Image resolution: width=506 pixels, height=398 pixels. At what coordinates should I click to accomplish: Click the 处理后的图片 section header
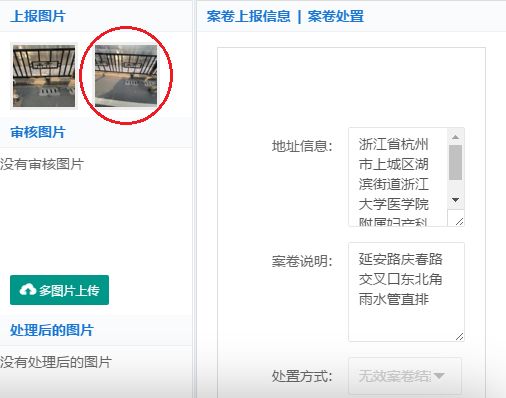(52, 330)
